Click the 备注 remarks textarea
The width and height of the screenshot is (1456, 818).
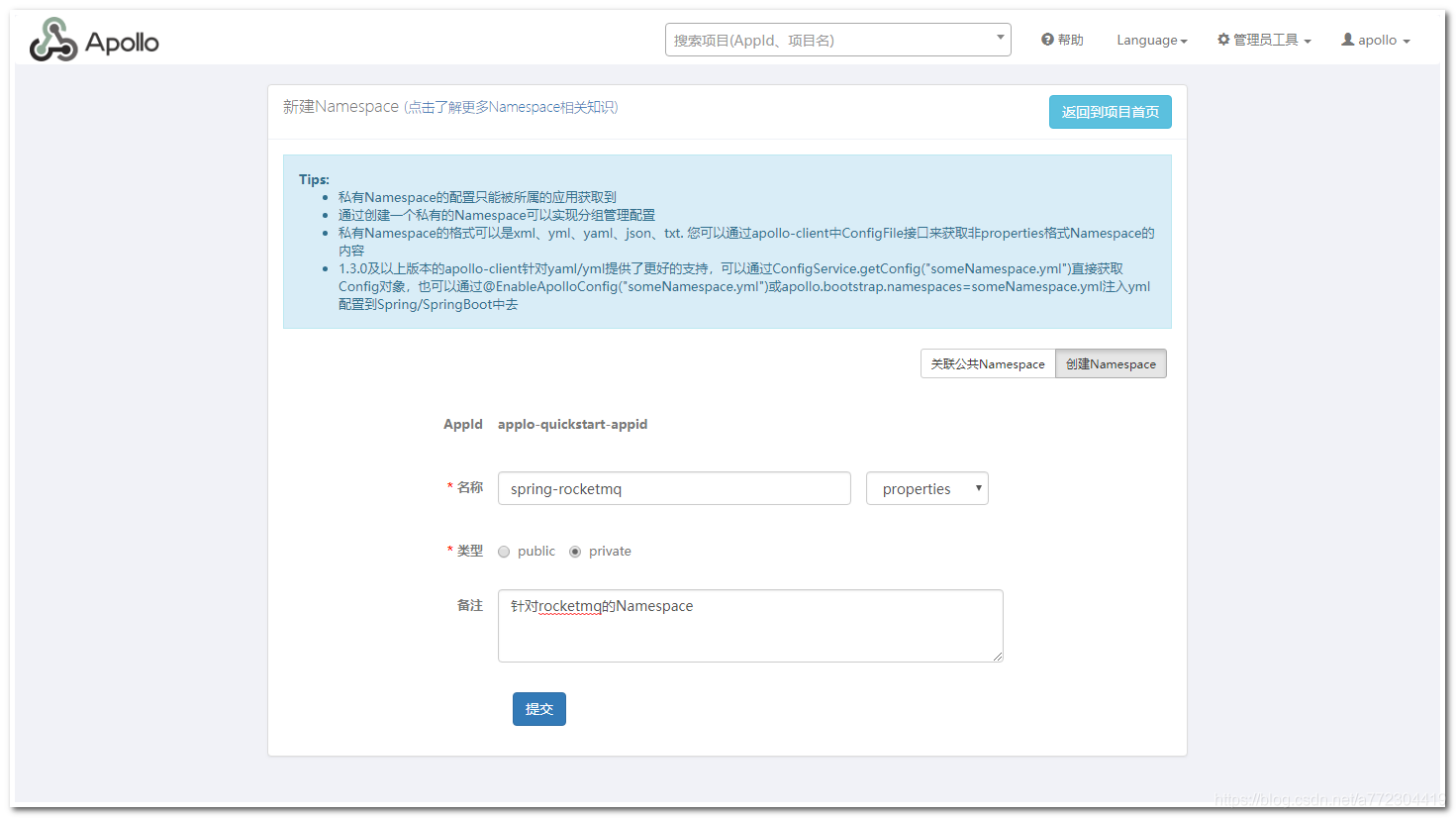tap(749, 625)
